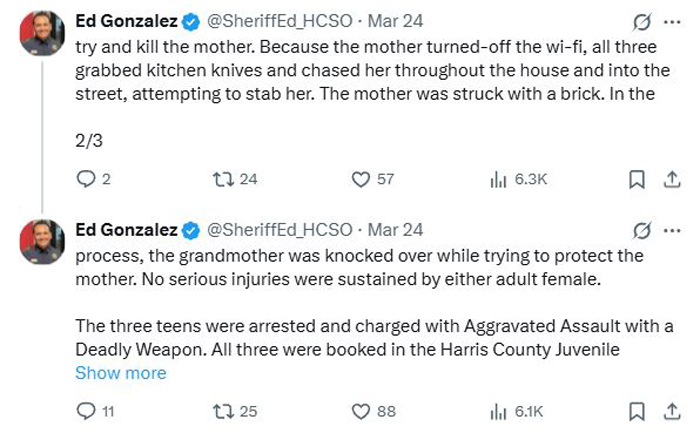Open more options menu on first tweet
Image resolution: width=700 pixels, height=433 pixels.
(x=672, y=22)
